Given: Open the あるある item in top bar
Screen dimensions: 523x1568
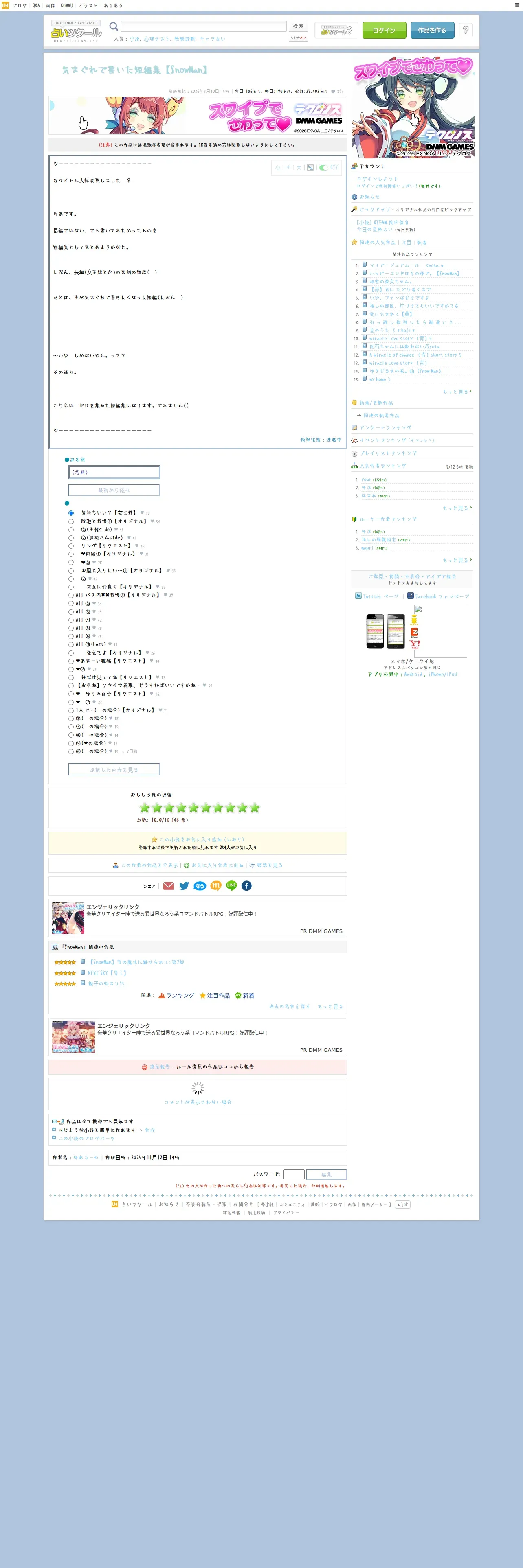Looking at the screenshot, I should point(113,5).
